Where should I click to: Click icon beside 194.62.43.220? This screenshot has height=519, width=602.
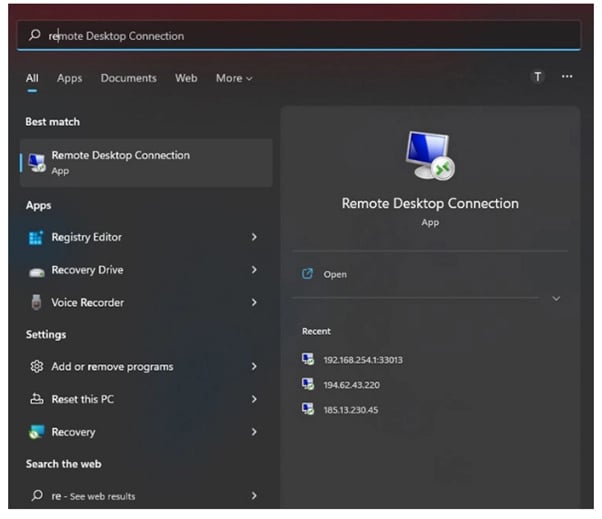(x=308, y=384)
